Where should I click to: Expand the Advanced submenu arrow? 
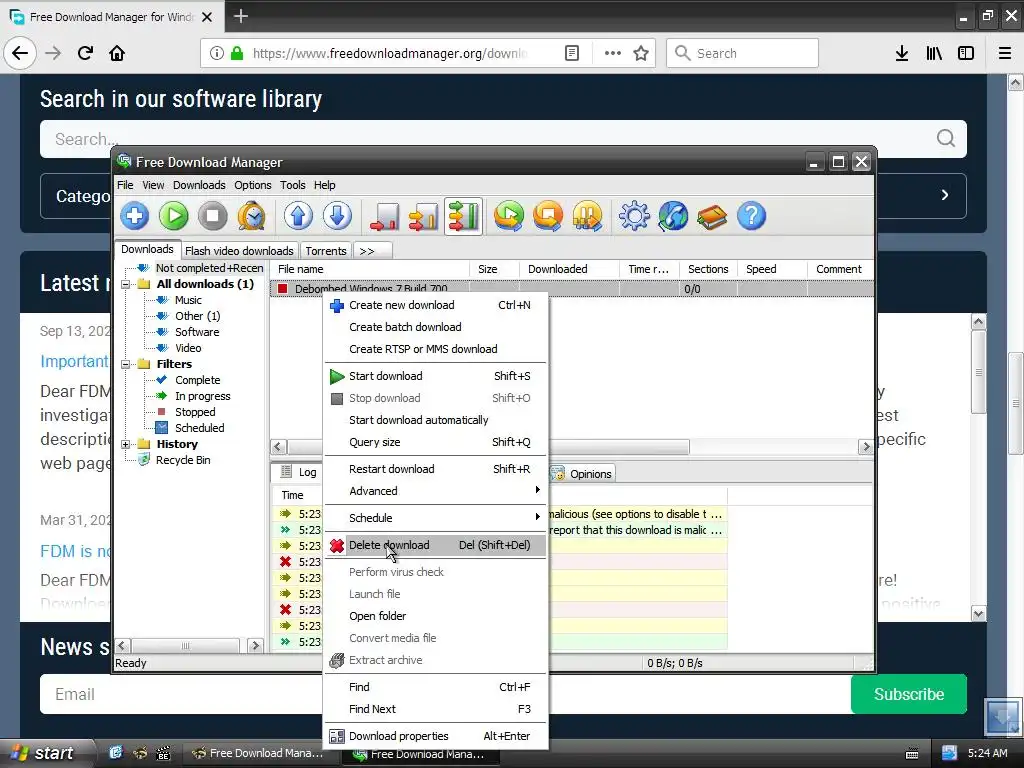coord(537,490)
